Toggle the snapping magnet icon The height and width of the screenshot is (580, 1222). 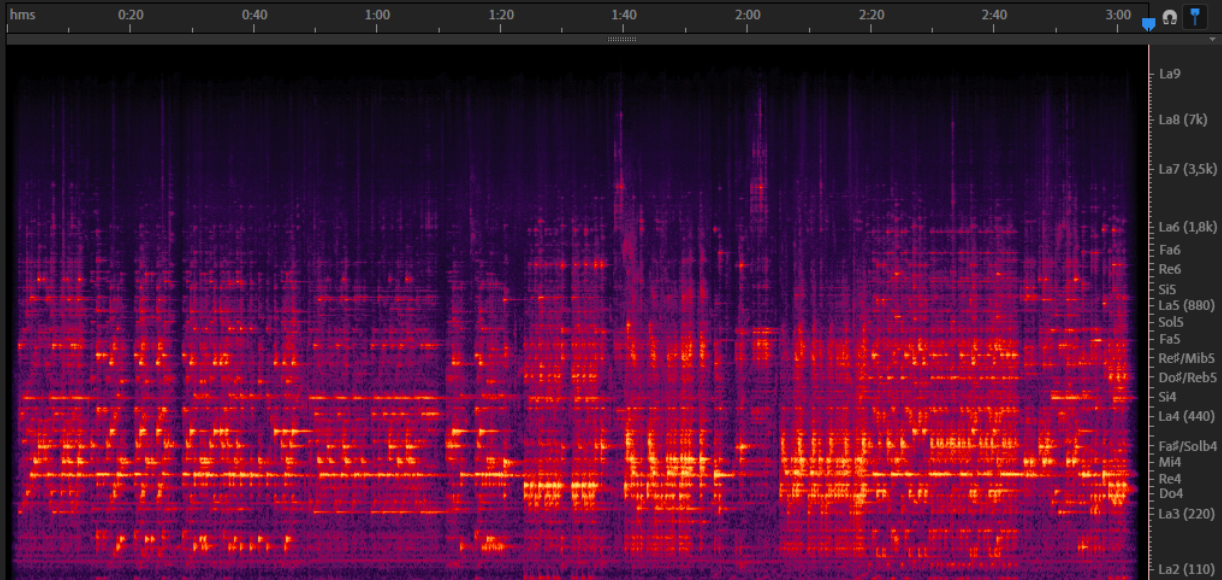tap(1169, 17)
